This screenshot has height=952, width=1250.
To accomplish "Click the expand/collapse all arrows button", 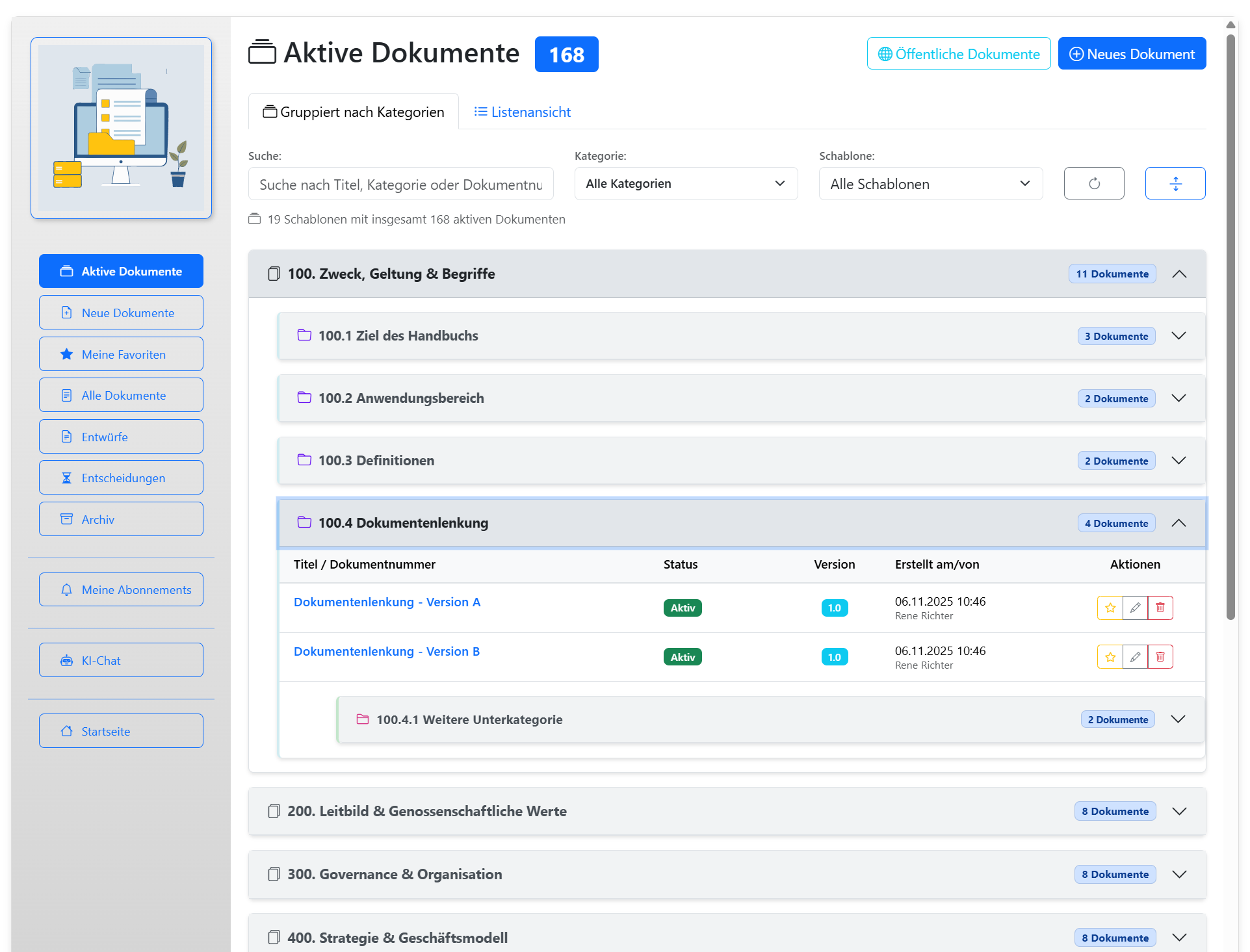I will [1175, 183].
